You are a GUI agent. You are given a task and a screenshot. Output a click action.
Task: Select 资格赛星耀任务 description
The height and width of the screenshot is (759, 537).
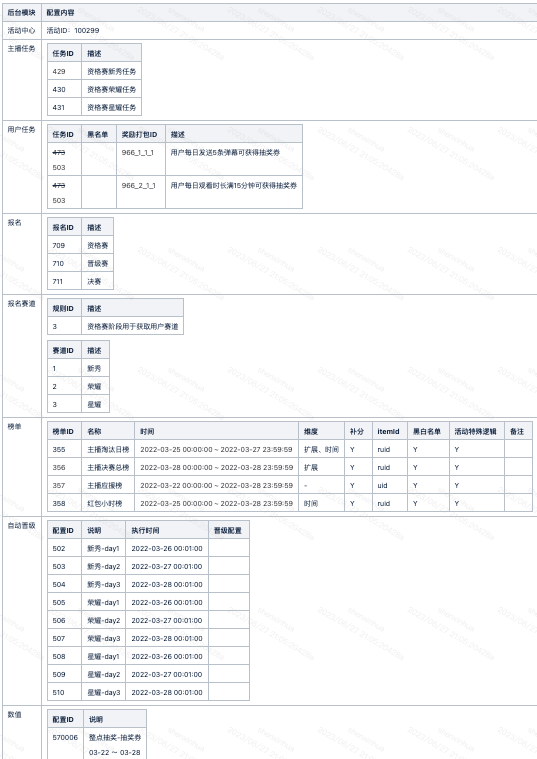tap(111, 107)
